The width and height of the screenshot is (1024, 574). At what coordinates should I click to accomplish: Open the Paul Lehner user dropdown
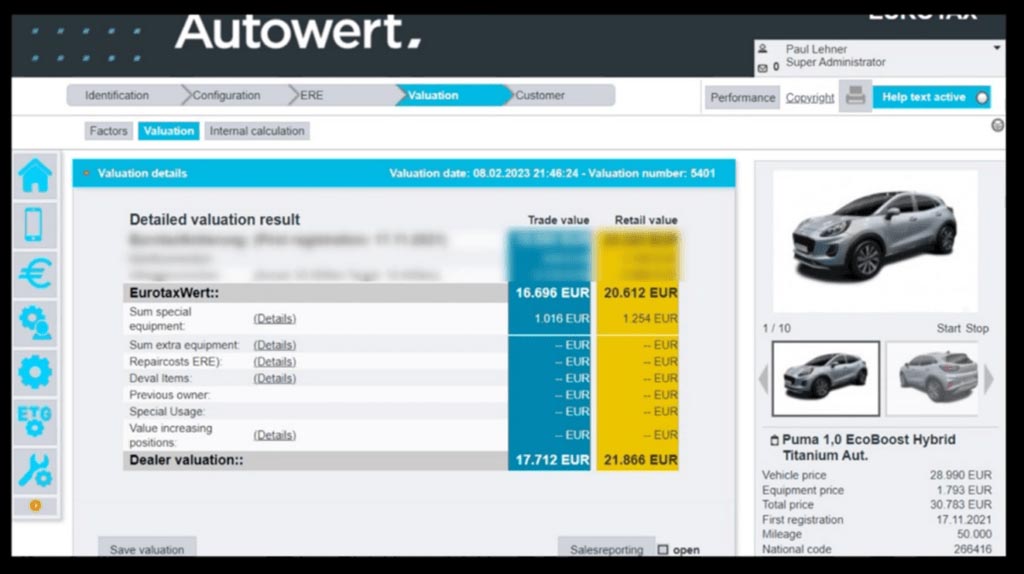(996, 48)
